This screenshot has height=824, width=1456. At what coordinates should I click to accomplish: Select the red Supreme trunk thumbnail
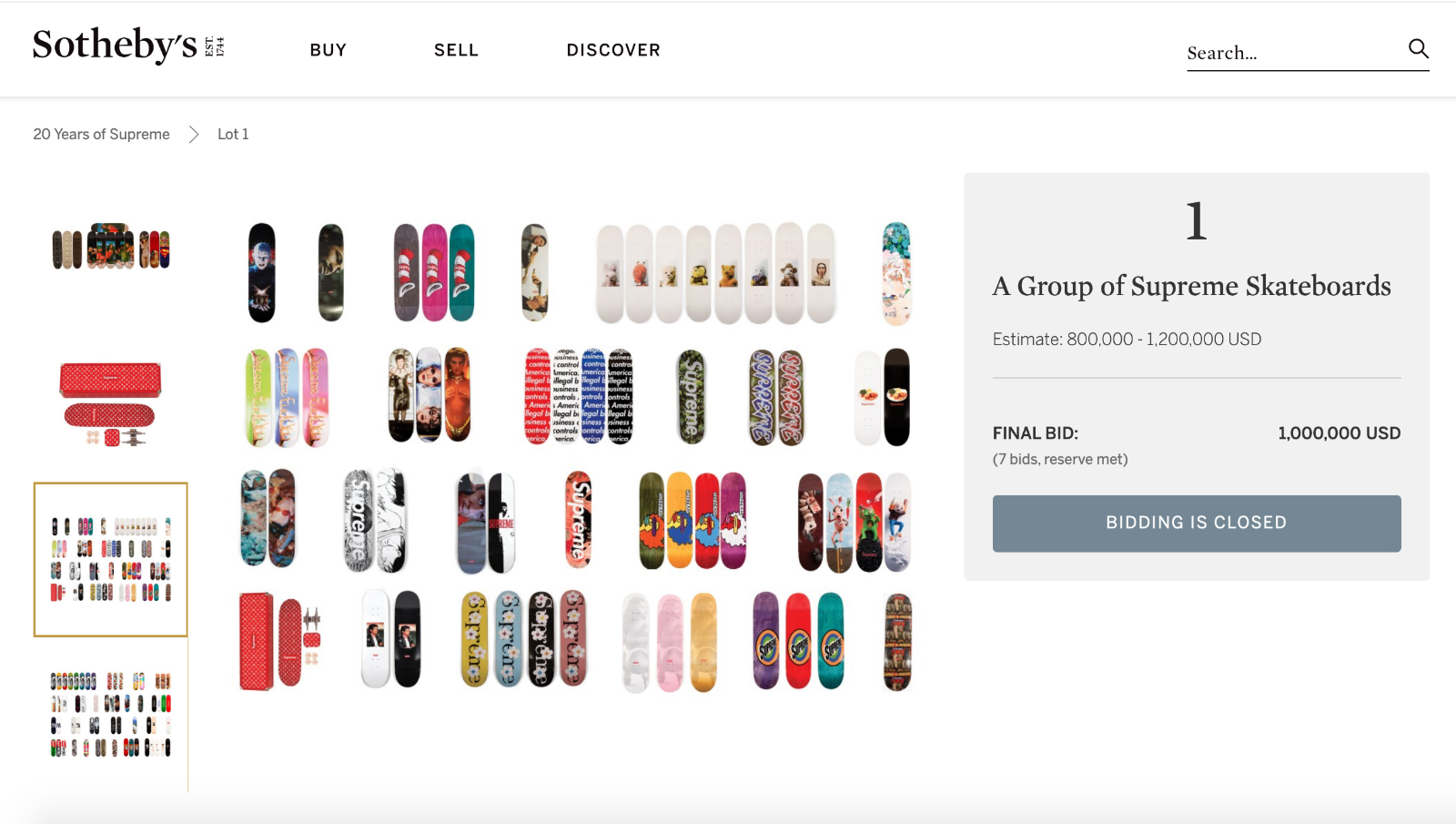[x=111, y=403]
